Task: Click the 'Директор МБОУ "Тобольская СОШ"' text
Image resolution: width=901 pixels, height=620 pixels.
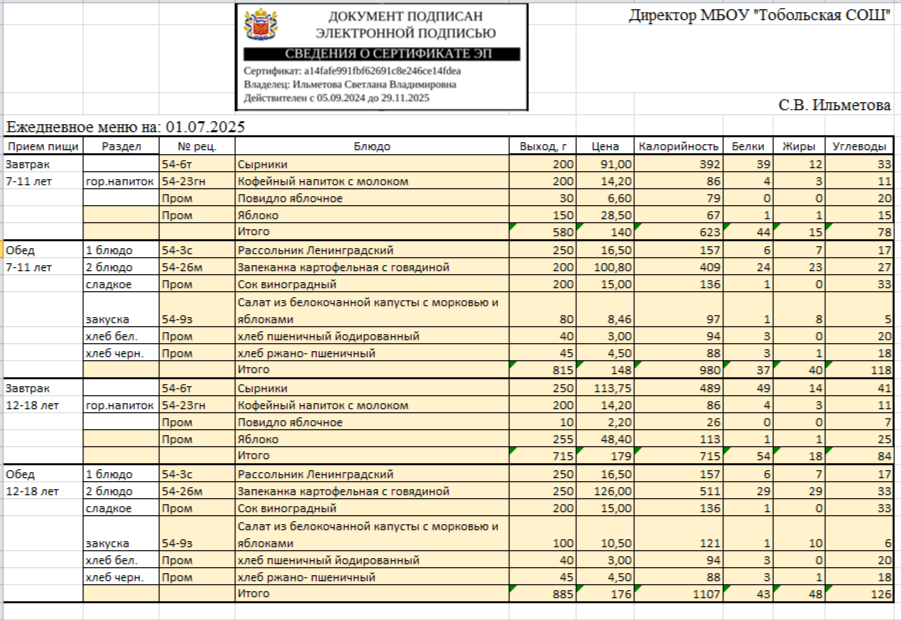Action: 760,15
